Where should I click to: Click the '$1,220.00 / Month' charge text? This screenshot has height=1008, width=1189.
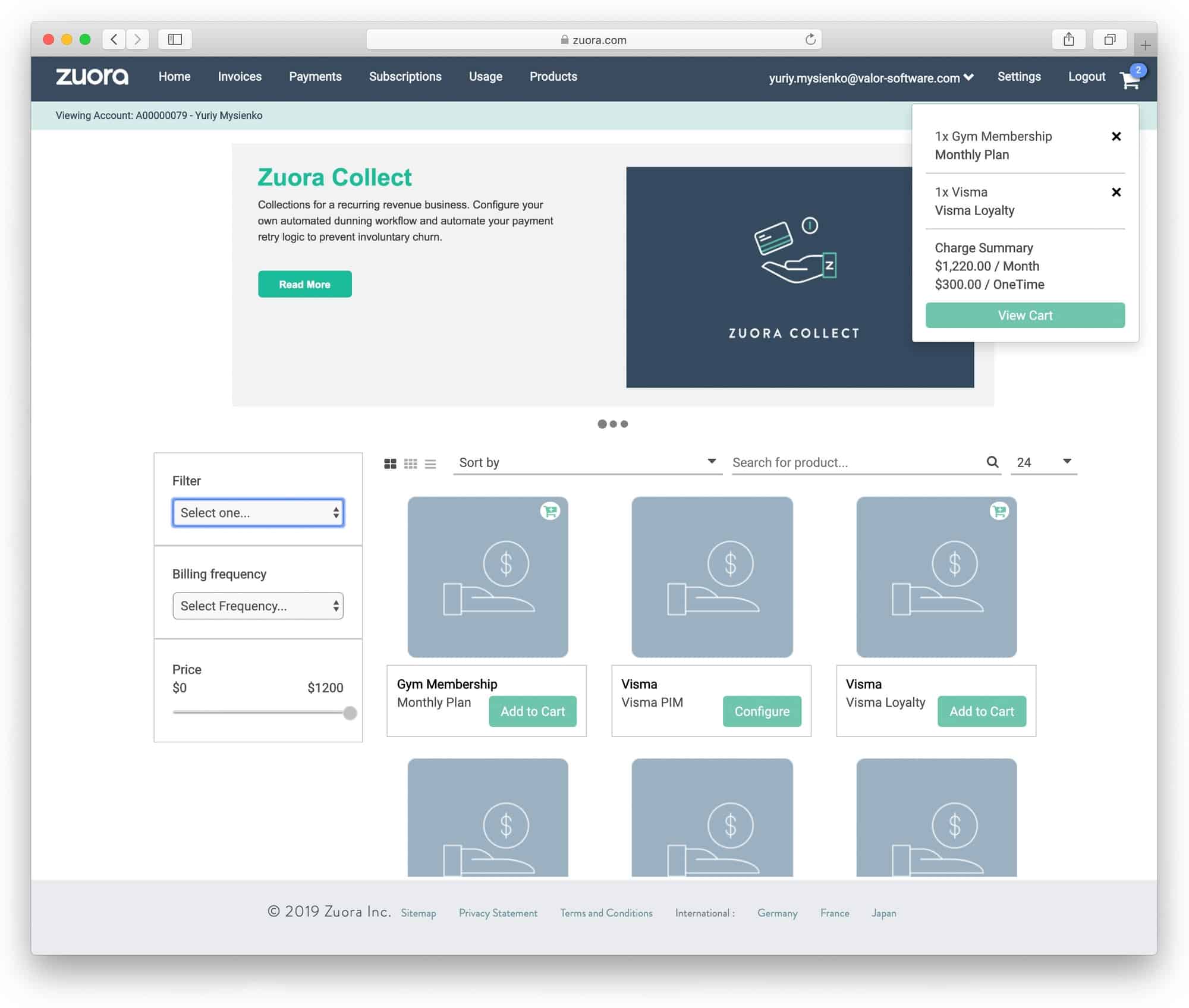[x=987, y=266]
